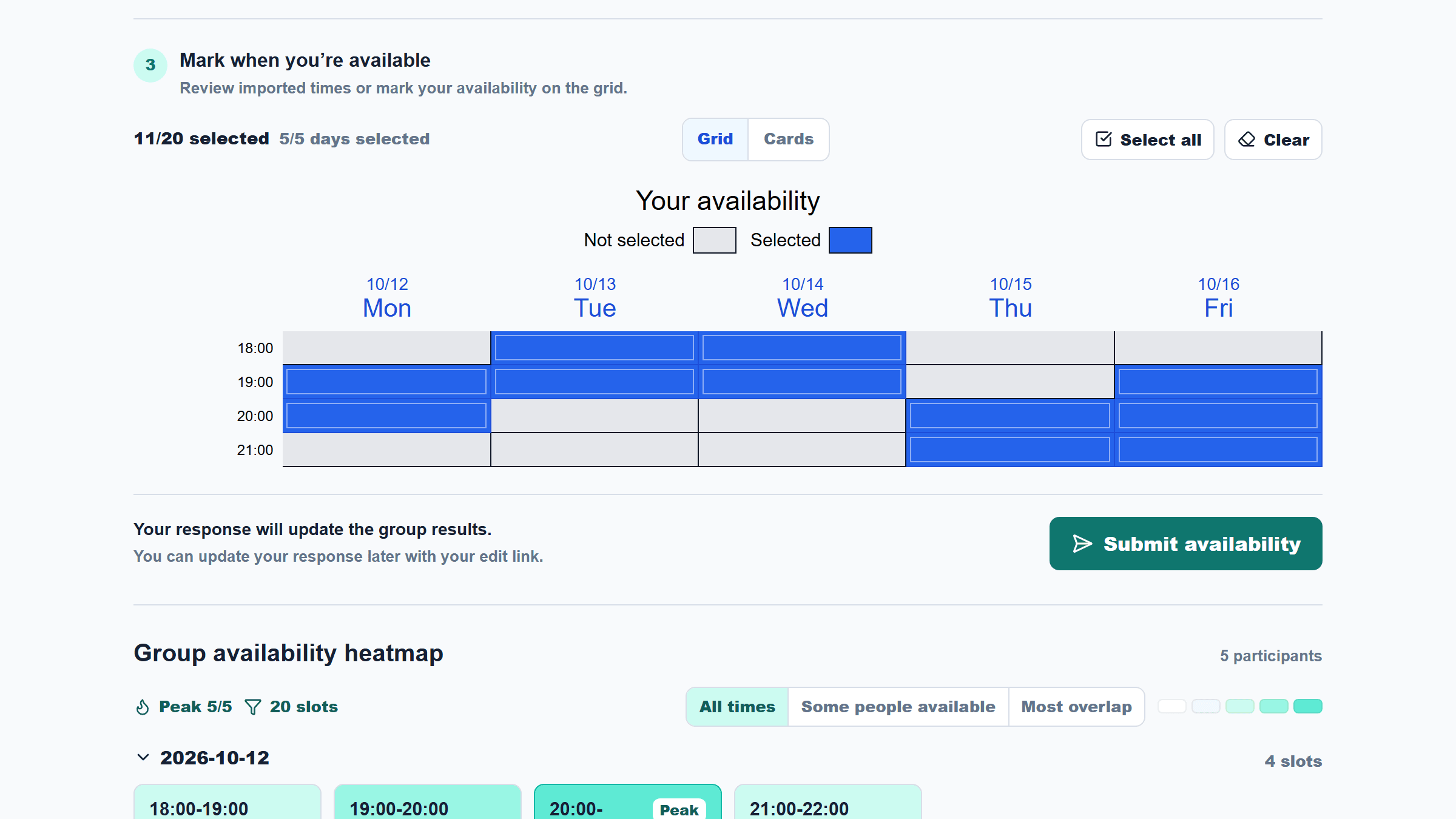Screen dimensions: 1456x819
Task: Select Thursday 18:00 slot
Action: click(x=1010, y=348)
